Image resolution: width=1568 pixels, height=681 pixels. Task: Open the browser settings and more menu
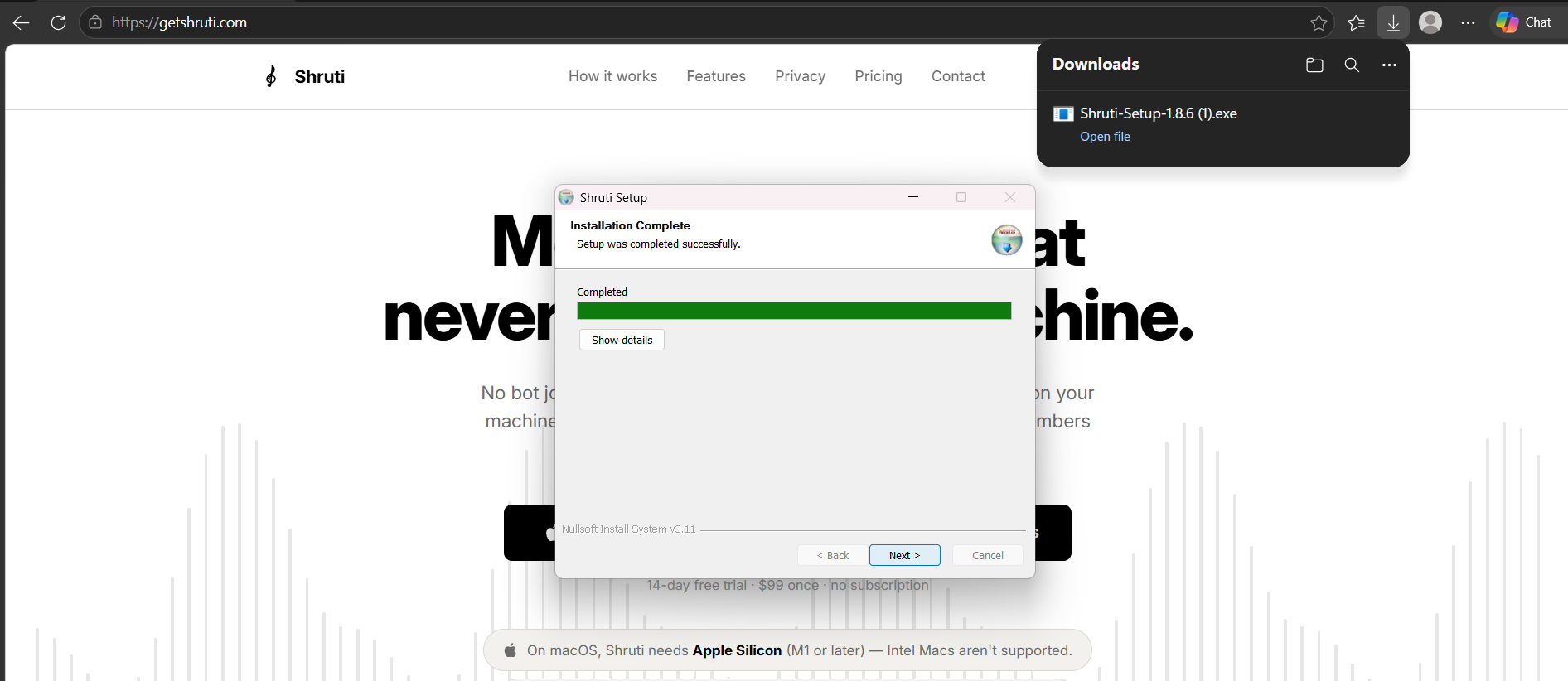(1468, 22)
